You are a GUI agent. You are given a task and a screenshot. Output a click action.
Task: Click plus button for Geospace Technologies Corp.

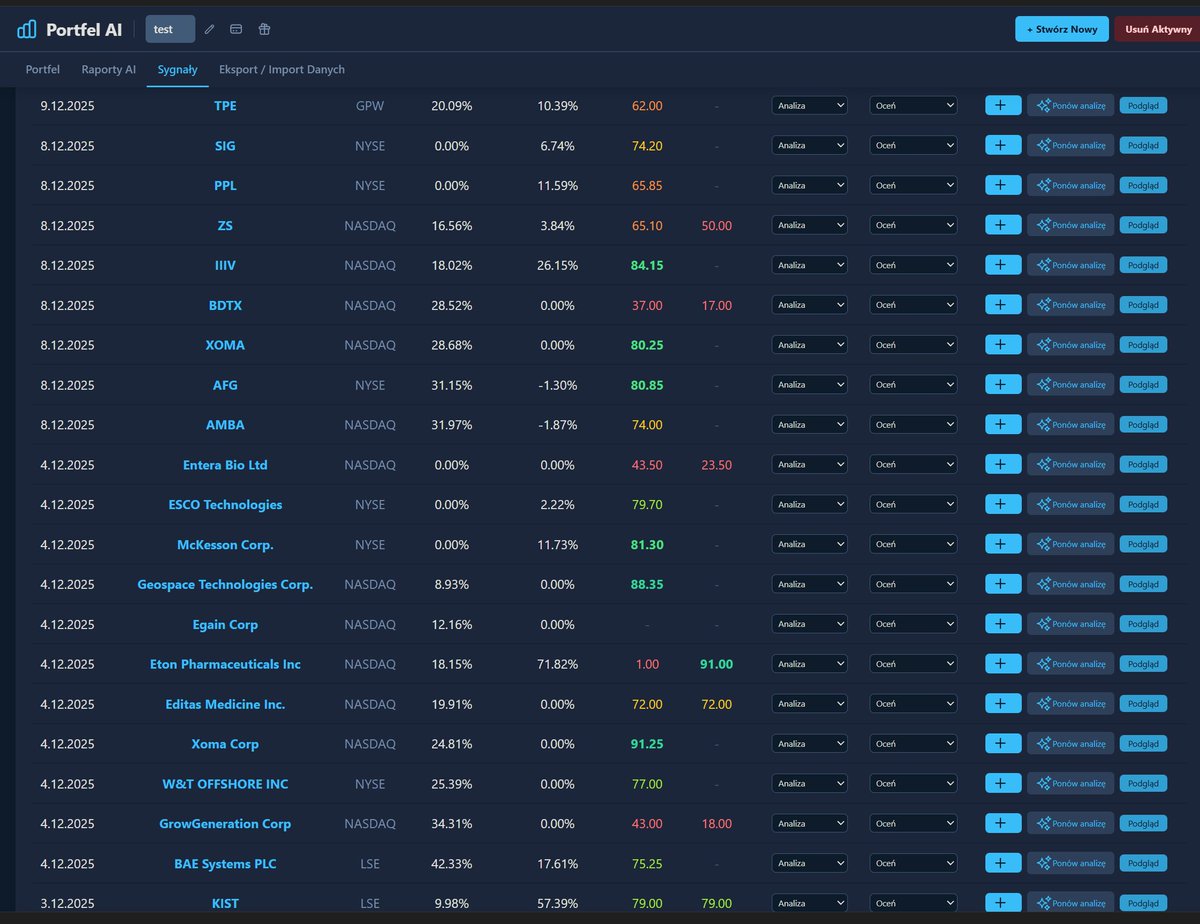click(1003, 584)
